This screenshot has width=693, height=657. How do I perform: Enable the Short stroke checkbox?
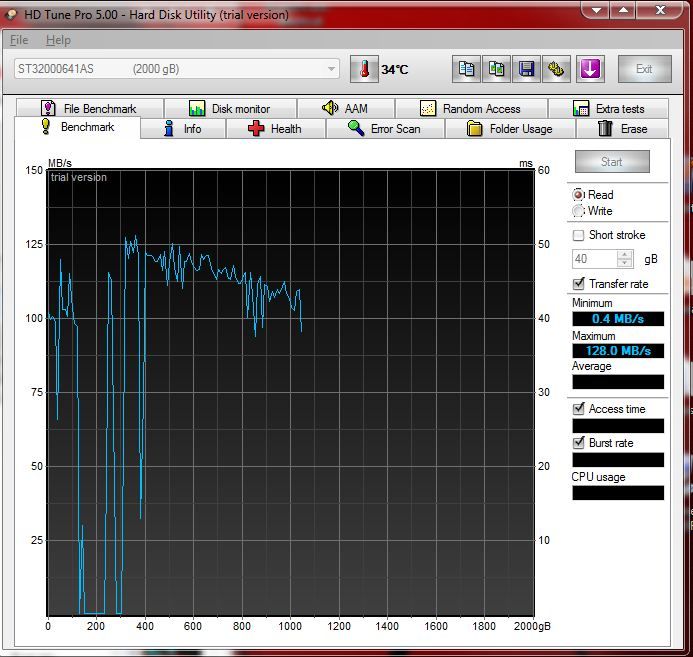click(578, 235)
